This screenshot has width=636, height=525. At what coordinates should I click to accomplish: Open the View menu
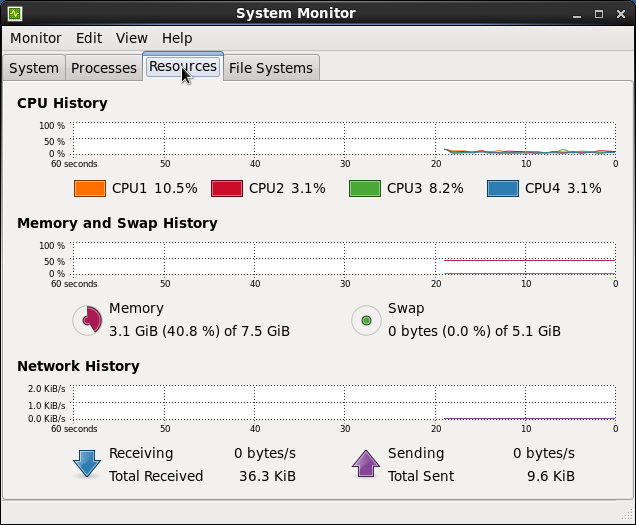[x=131, y=38]
